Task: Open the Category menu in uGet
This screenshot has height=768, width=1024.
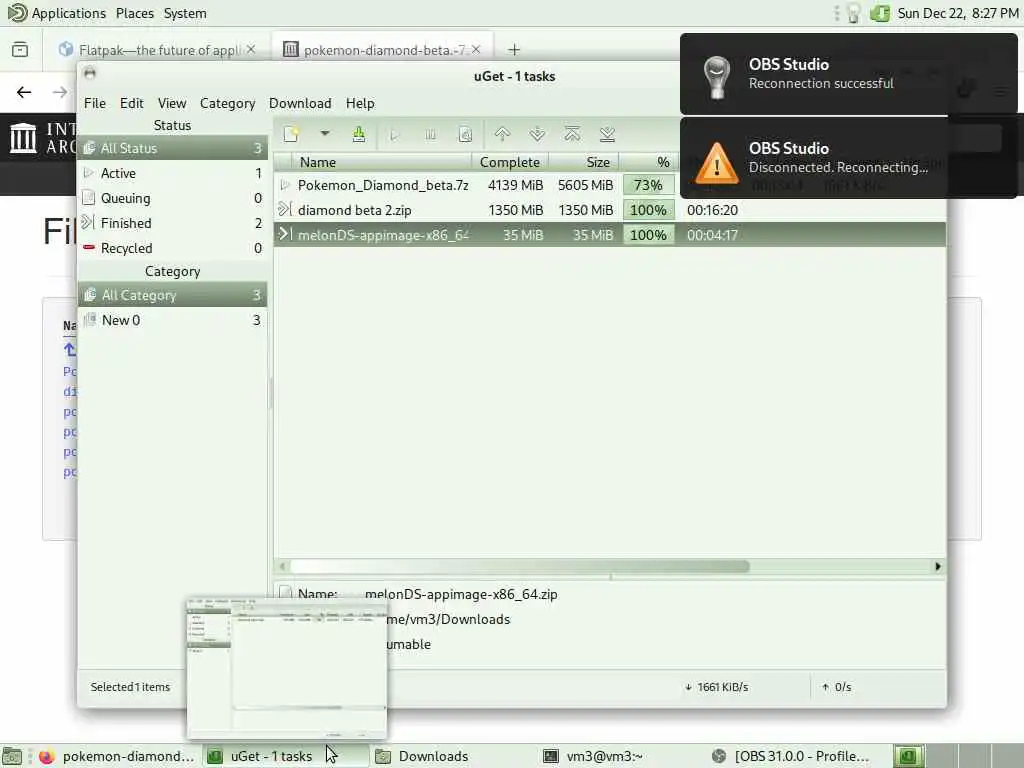Action: click(x=227, y=103)
